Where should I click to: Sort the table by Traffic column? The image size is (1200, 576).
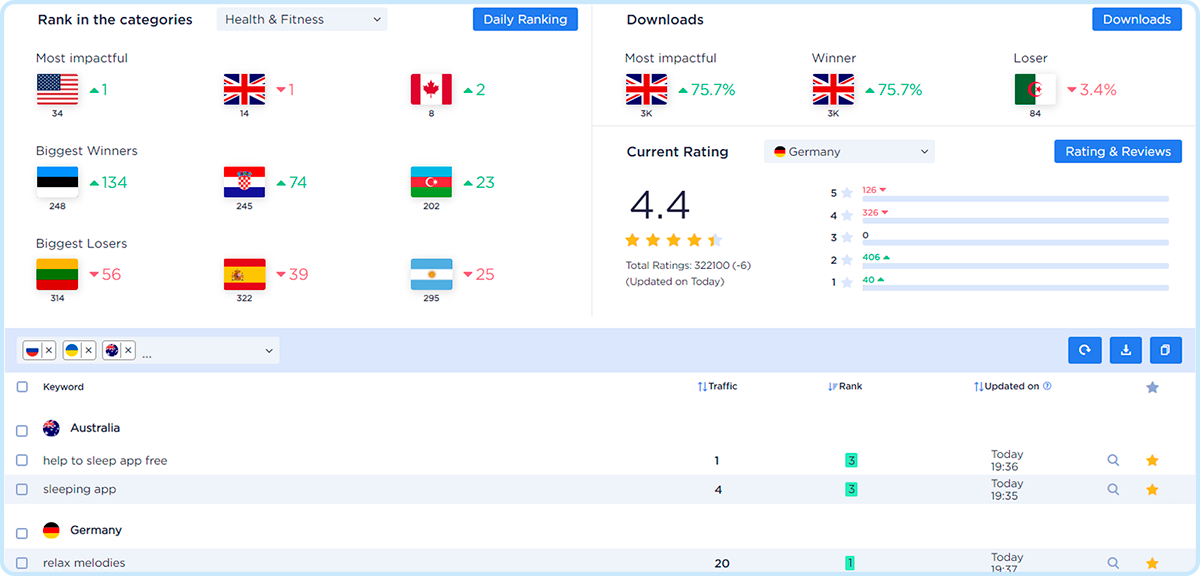pyautogui.click(x=717, y=386)
